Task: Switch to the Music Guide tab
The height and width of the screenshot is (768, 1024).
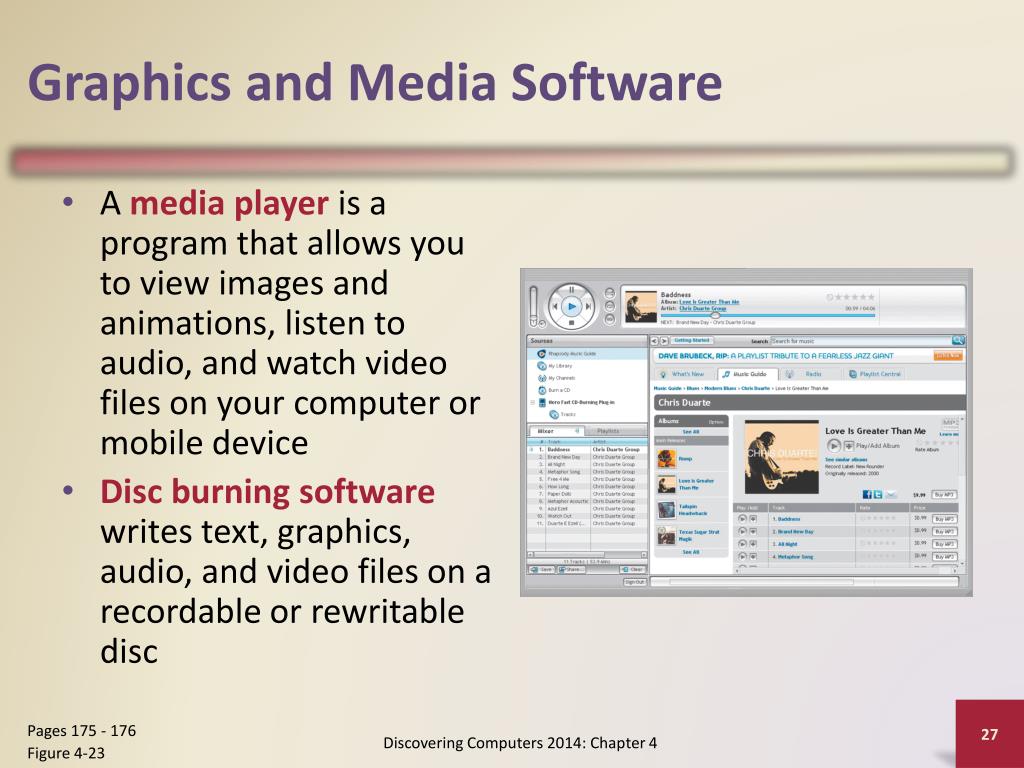Action: (748, 374)
